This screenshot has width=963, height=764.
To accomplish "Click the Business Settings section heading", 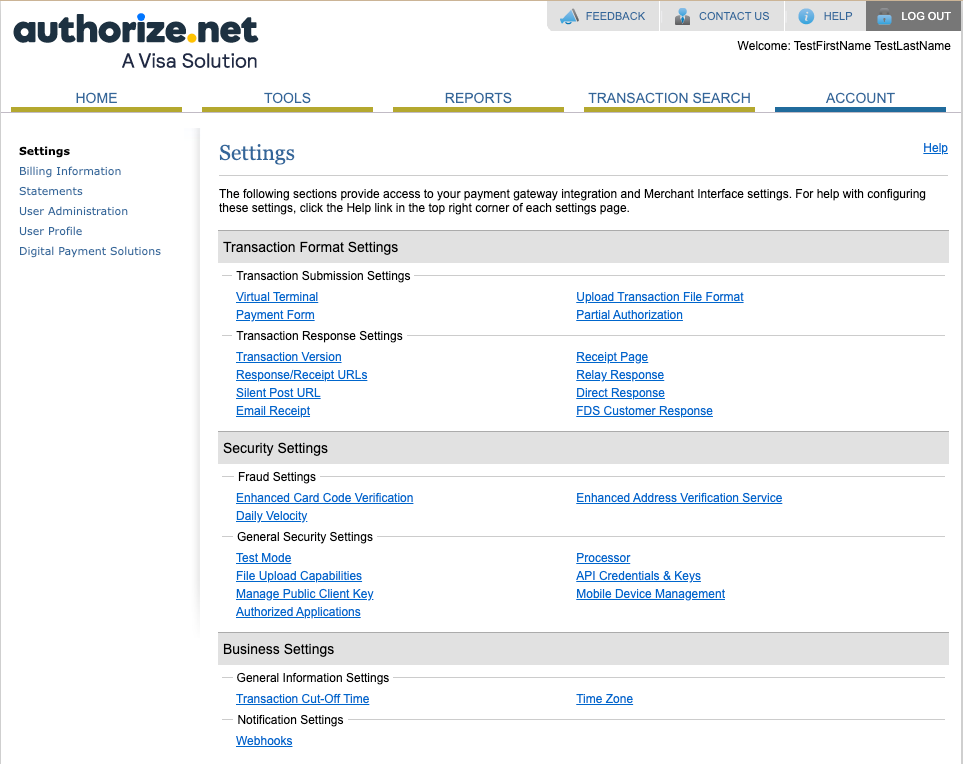I will 278,649.
